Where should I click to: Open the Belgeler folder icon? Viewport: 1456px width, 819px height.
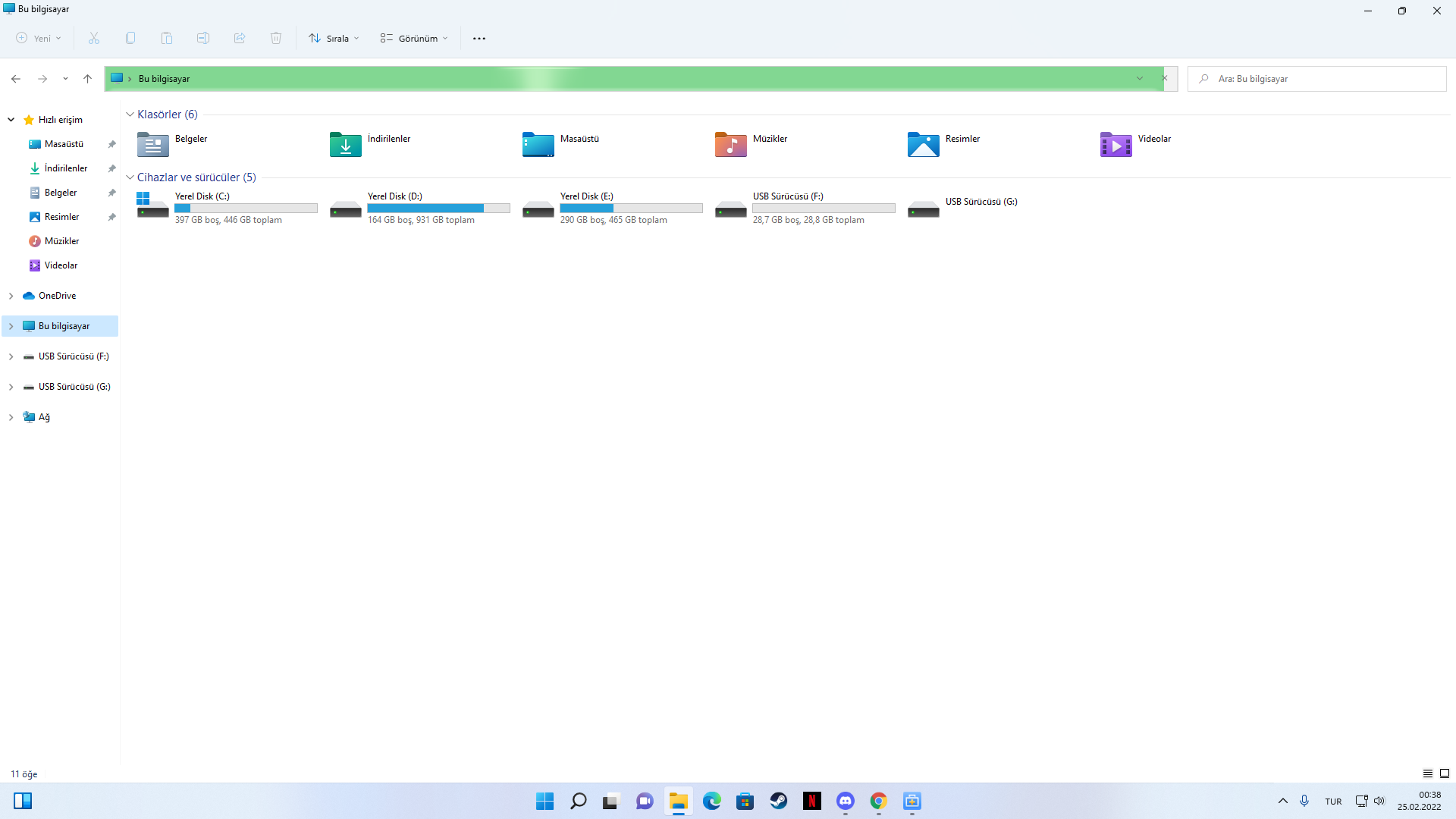[x=153, y=144]
